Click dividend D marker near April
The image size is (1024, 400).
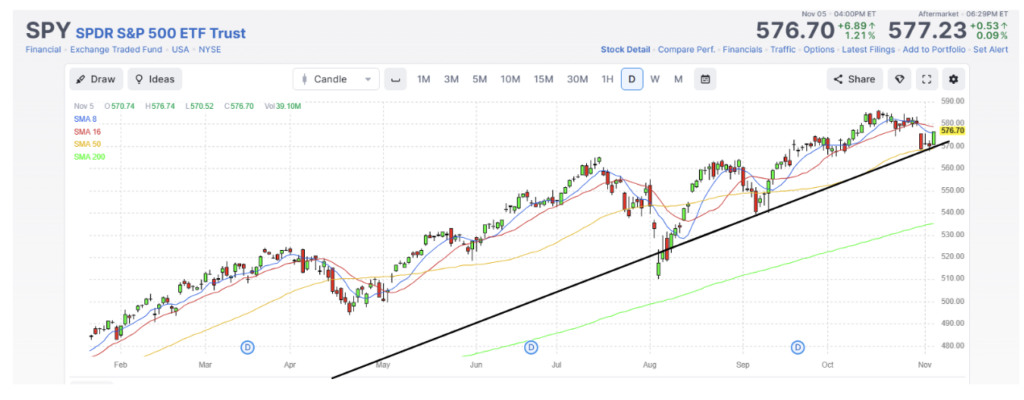click(x=248, y=346)
